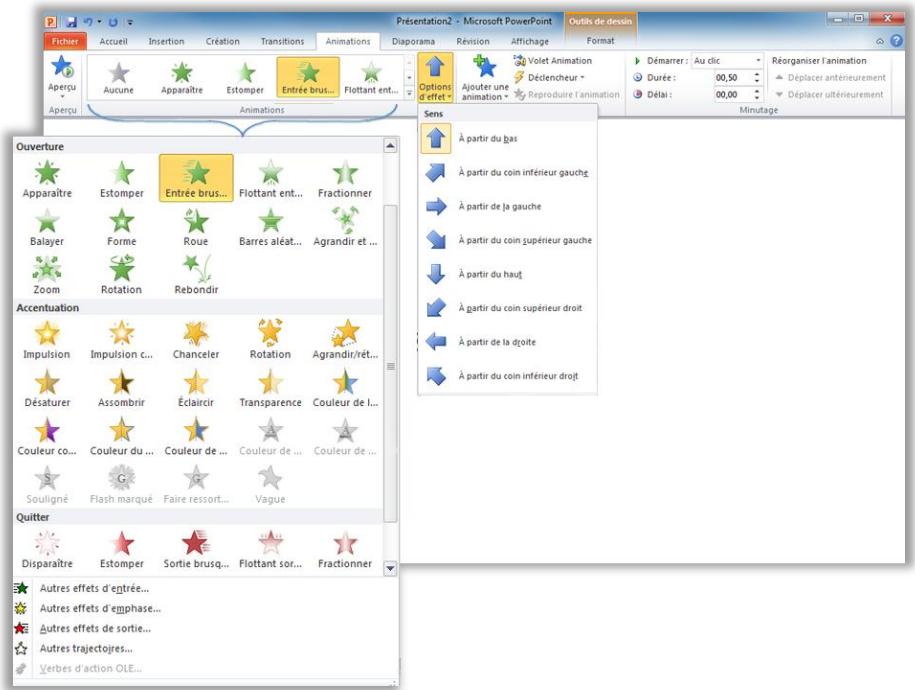Choose À partir du coin inférieur droit
The image size is (915, 690).
(x=508, y=376)
